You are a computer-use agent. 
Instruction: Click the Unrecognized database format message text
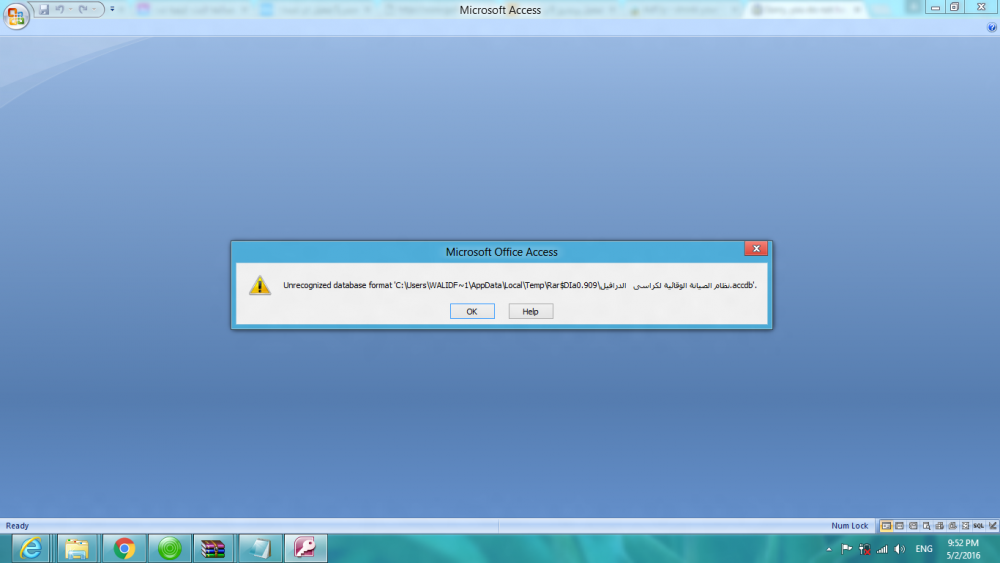pos(520,285)
